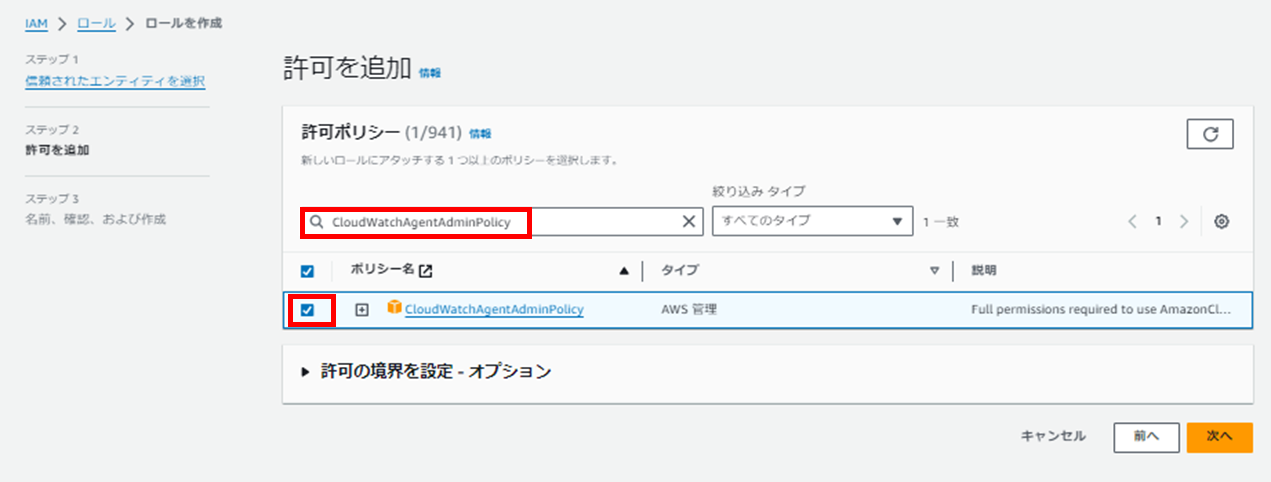Sort by policy name ascending arrow
1271x482 pixels.
[x=625, y=270]
